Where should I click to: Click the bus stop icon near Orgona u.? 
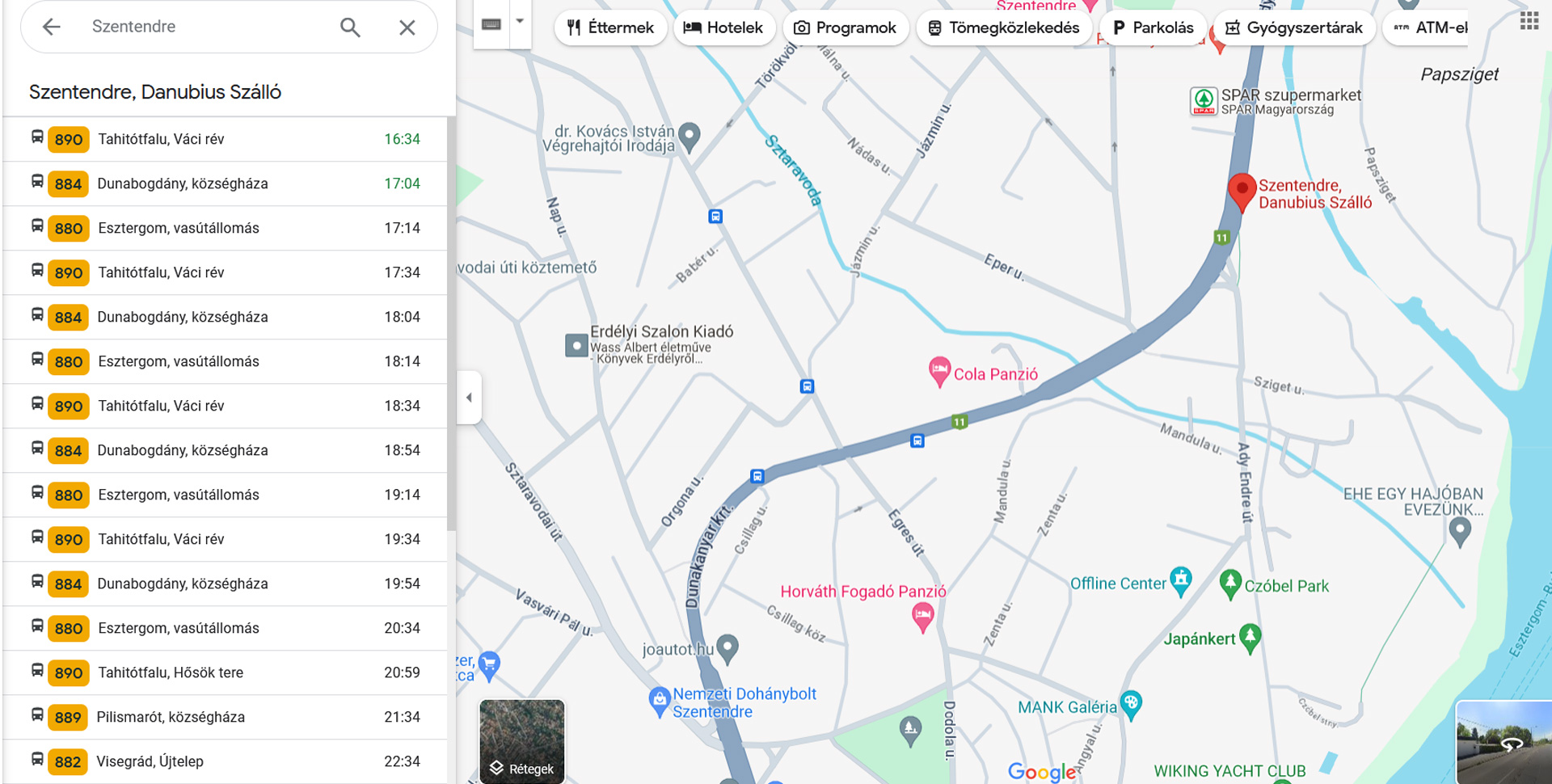tap(757, 477)
